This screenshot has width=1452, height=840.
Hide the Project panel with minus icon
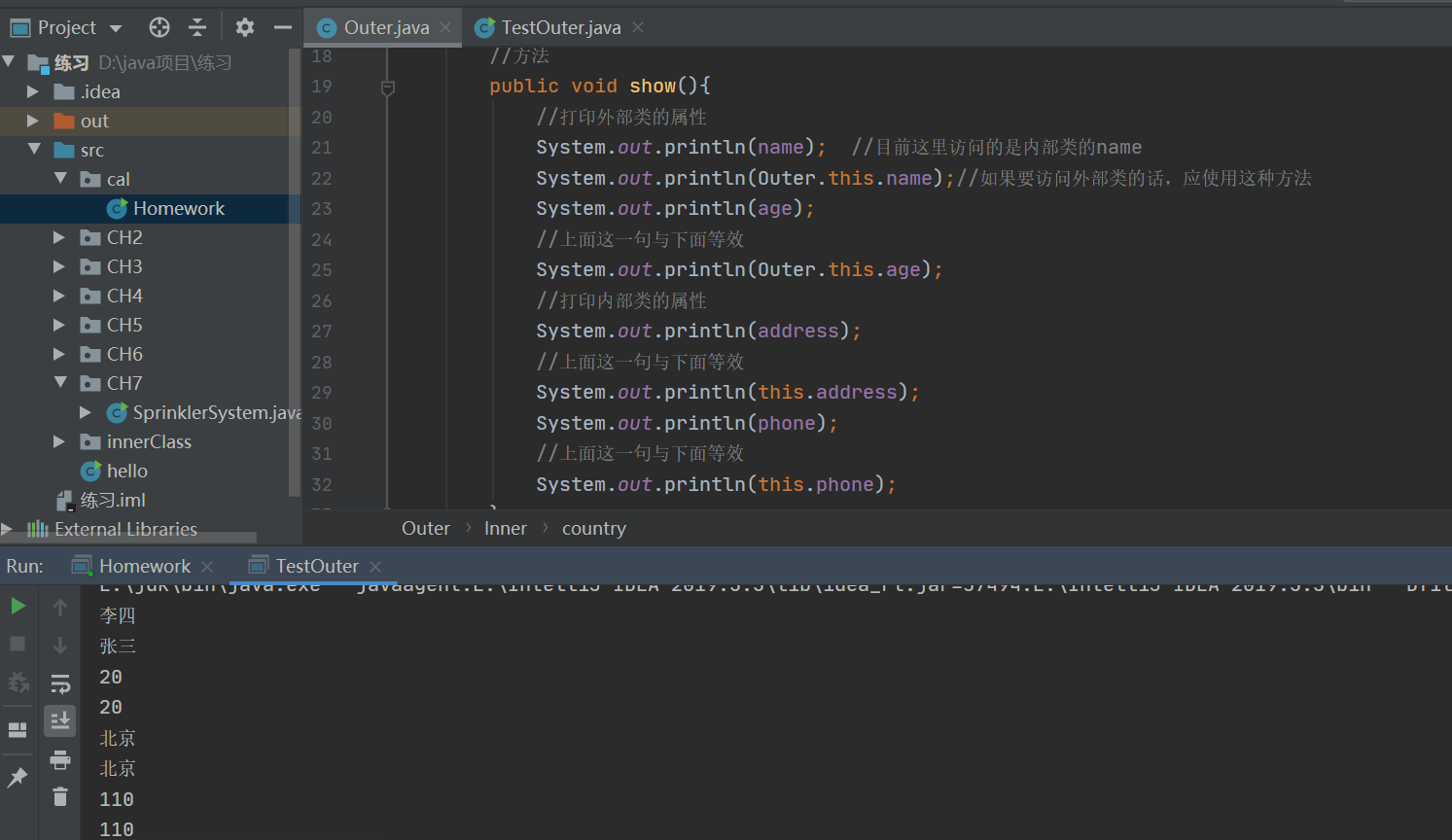tap(283, 27)
